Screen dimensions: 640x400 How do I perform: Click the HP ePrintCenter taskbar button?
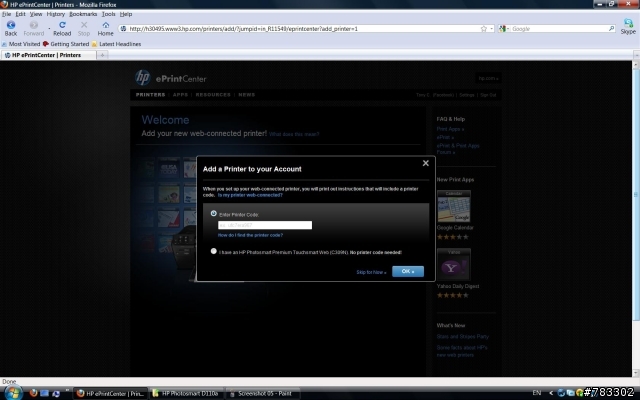110,393
